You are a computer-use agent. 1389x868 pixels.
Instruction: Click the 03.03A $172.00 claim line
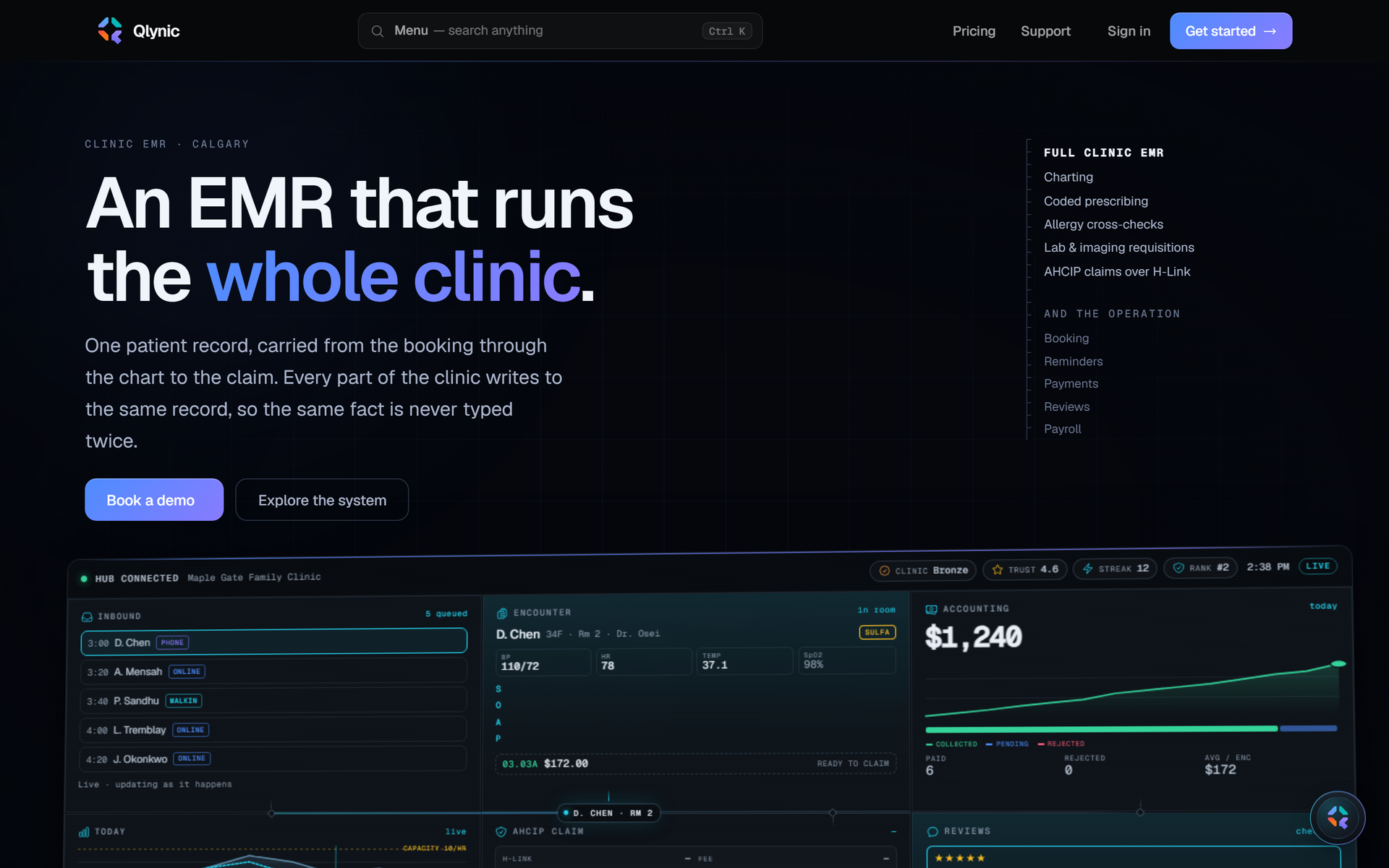tap(696, 764)
